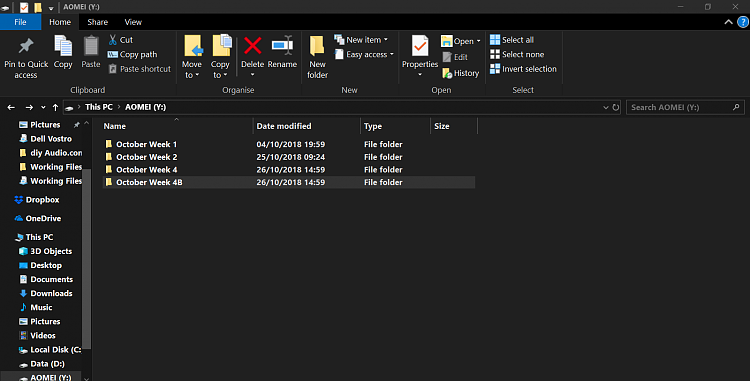Image resolution: width=750 pixels, height=381 pixels.
Task: Expand the address bar history dropdown
Action: pyautogui.click(x=606, y=108)
